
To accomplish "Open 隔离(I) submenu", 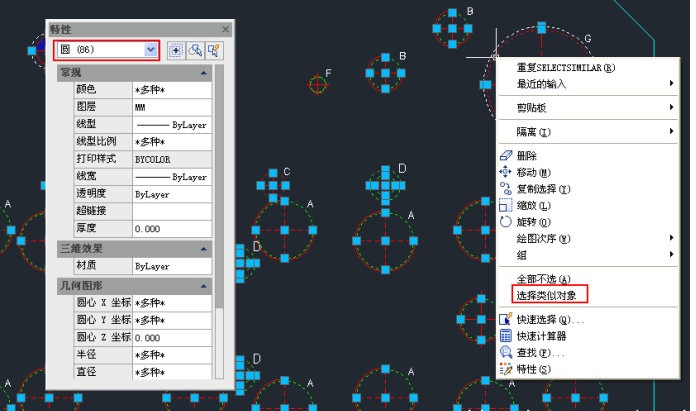I will [x=588, y=132].
